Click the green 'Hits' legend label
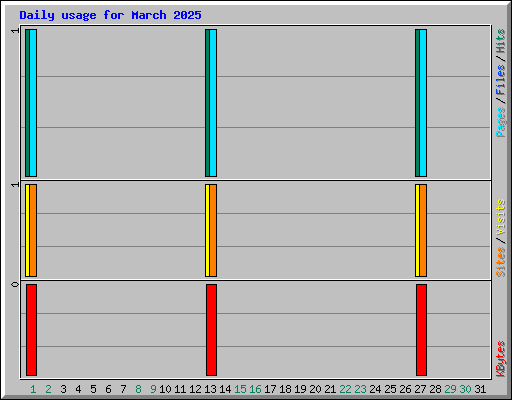 pyautogui.click(x=500, y=41)
